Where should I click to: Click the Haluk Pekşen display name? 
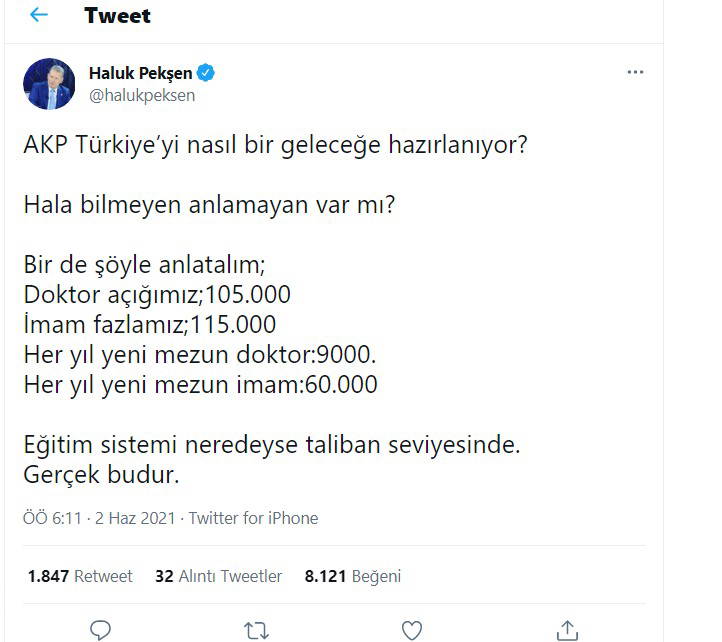142,73
